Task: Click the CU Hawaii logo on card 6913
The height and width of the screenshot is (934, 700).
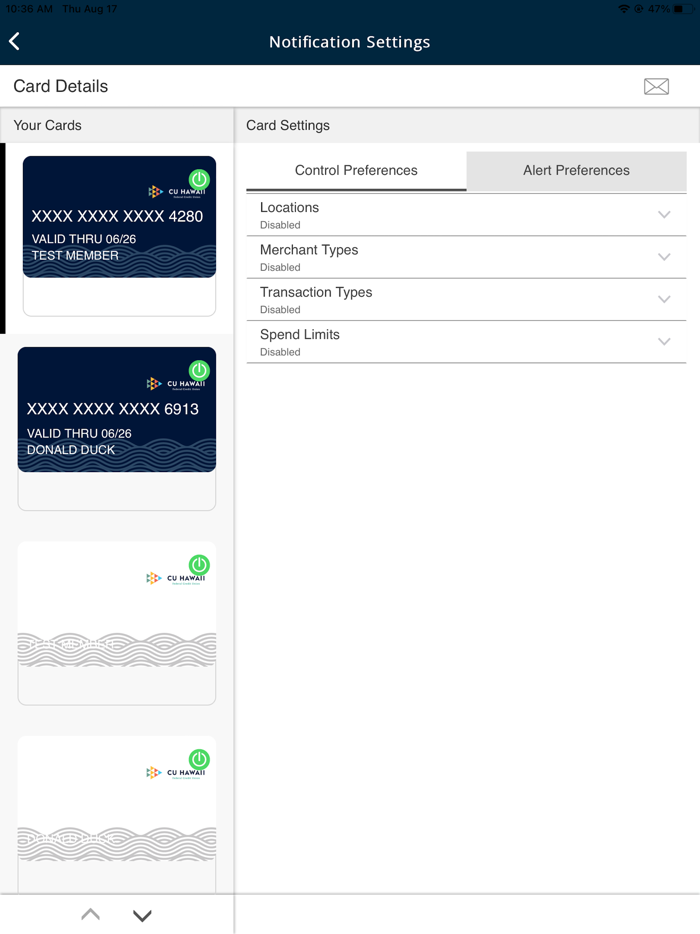Action: [176, 384]
